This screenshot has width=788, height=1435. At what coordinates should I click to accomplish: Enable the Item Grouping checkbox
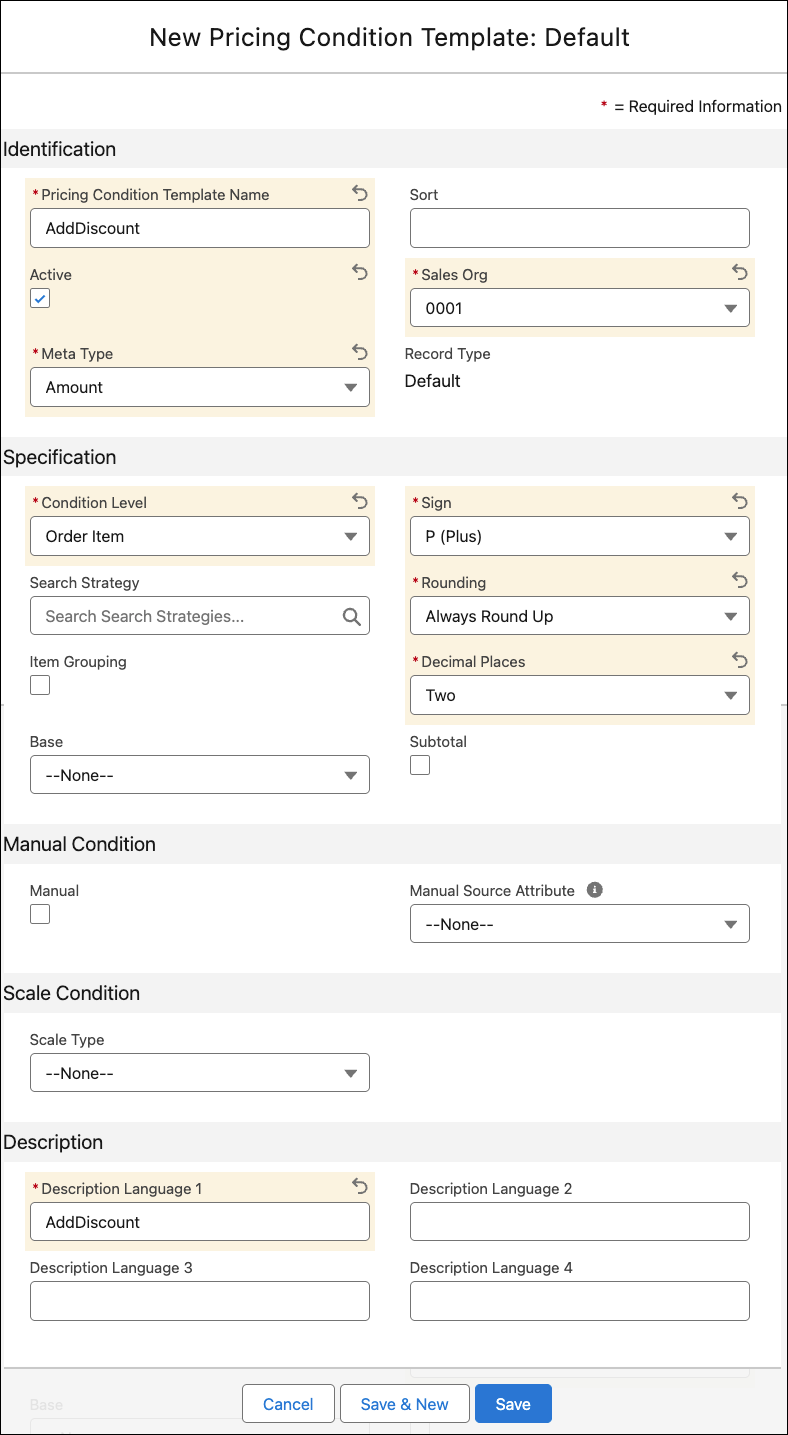tap(40, 685)
